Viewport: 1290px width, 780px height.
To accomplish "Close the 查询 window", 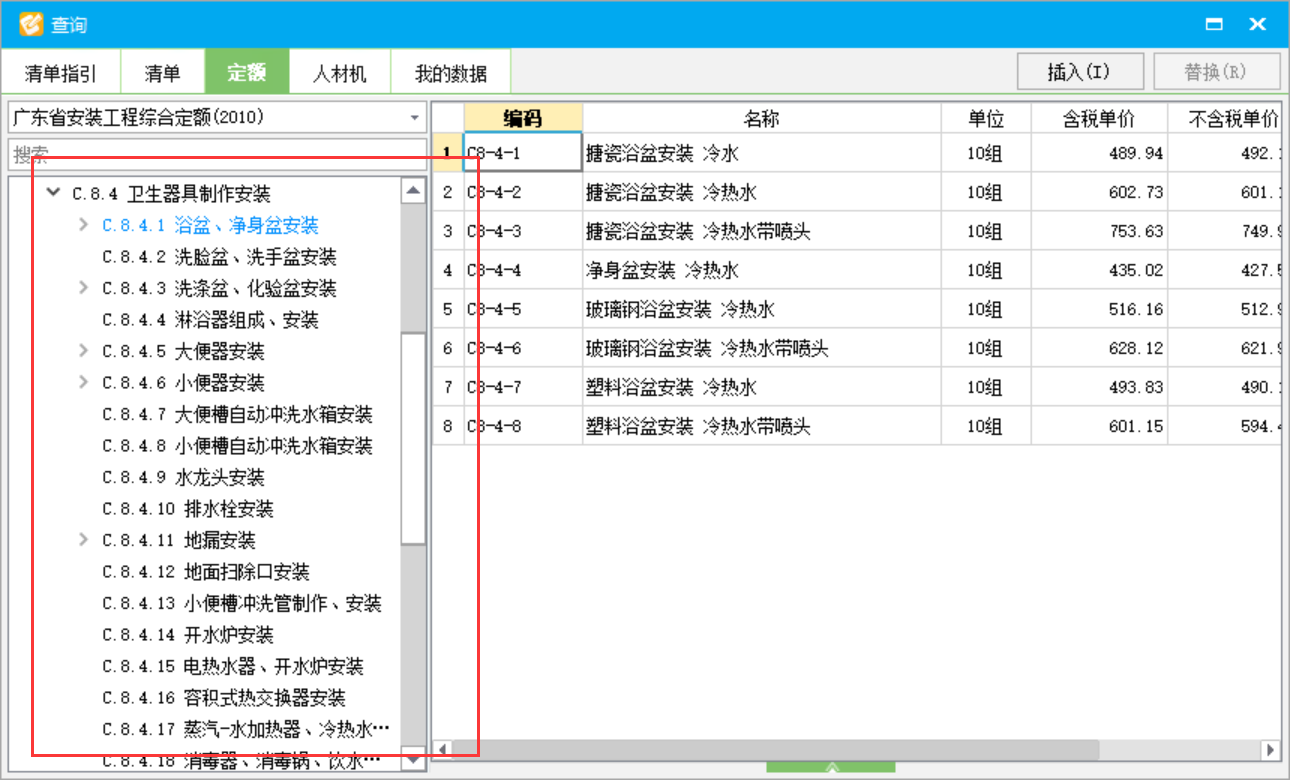I will pos(1258,24).
